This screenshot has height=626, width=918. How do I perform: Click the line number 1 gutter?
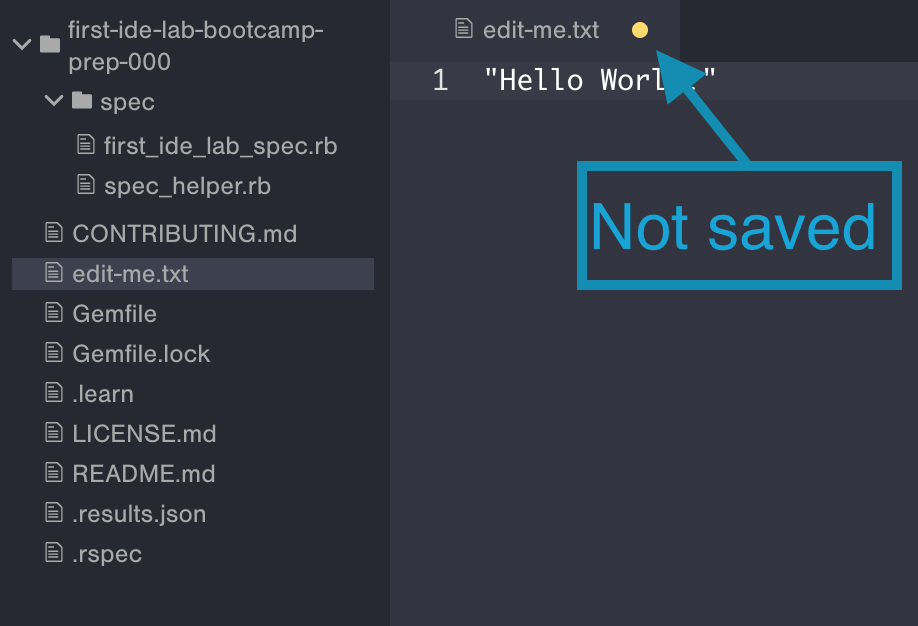click(x=440, y=80)
